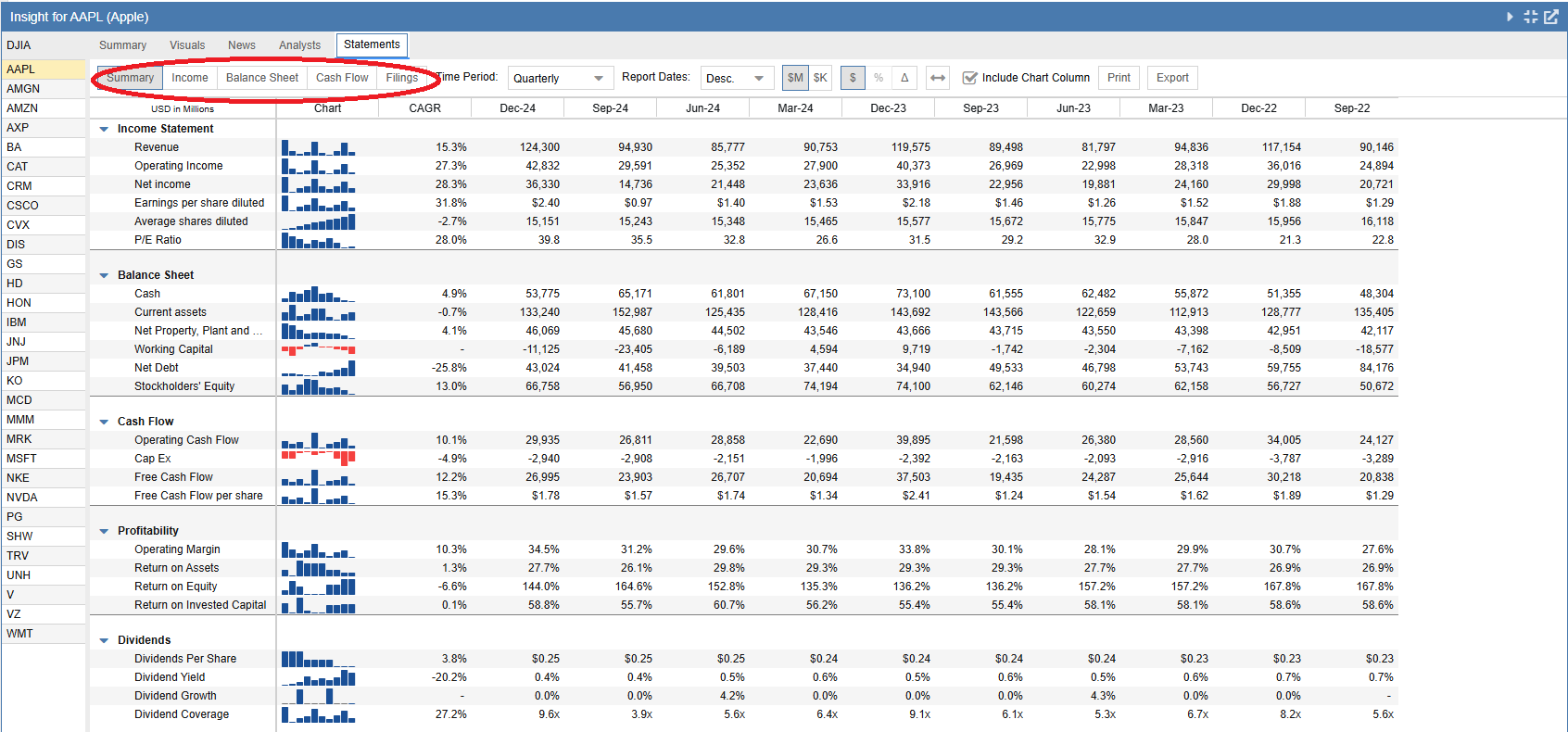
Task: Switch to the Income sub-tab
Action: pos(190,78)
